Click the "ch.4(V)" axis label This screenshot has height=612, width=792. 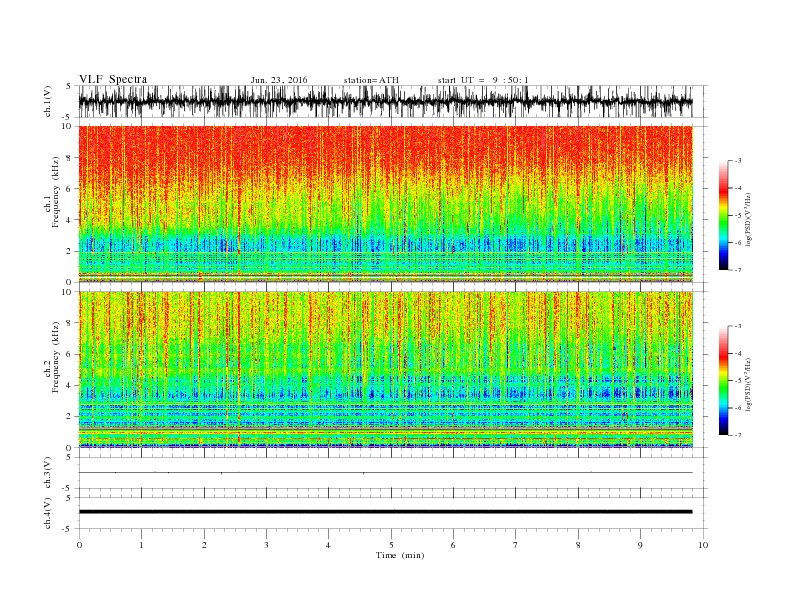(48, 513)
